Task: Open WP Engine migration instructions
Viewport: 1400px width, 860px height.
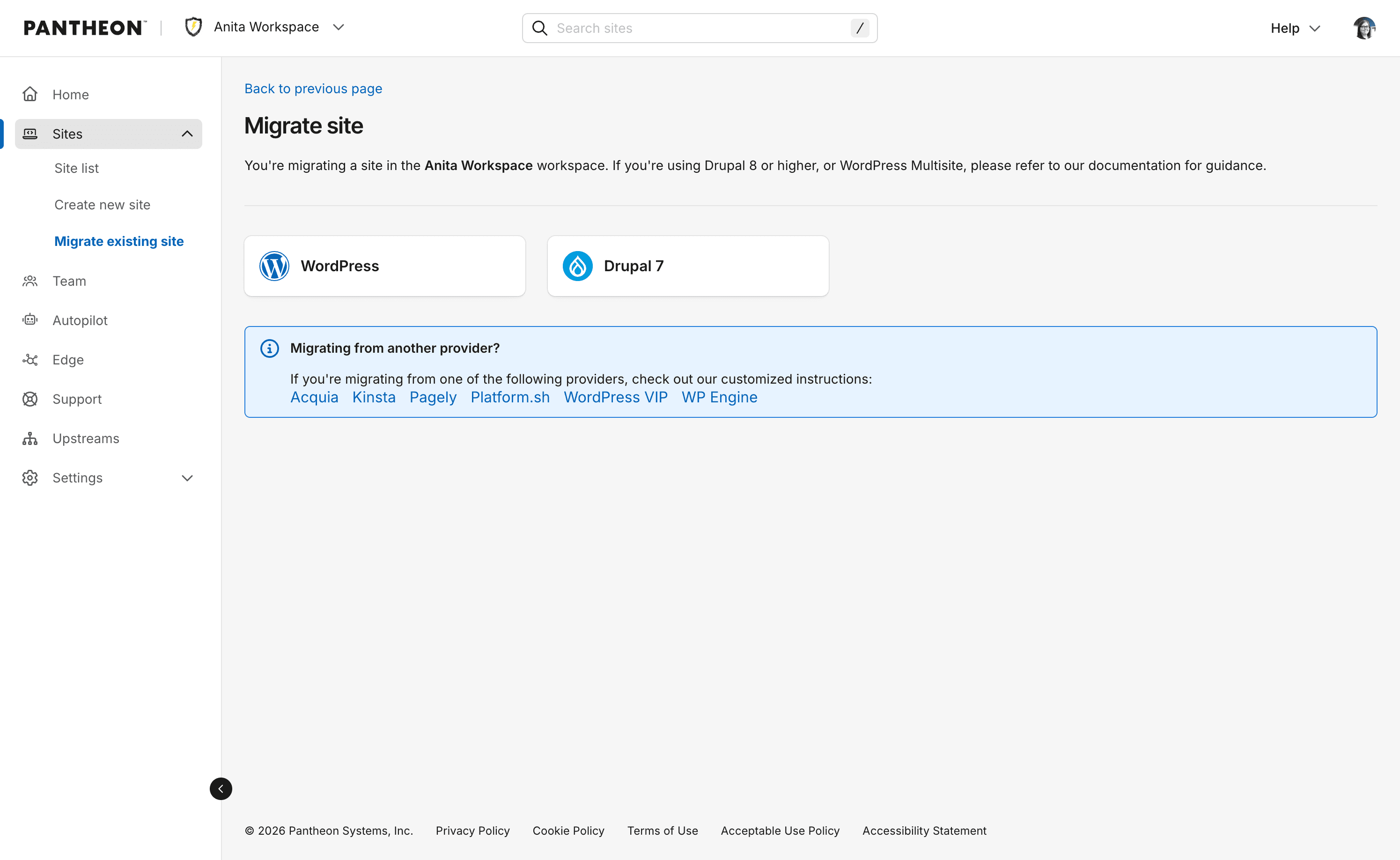Action: (720, 397)
